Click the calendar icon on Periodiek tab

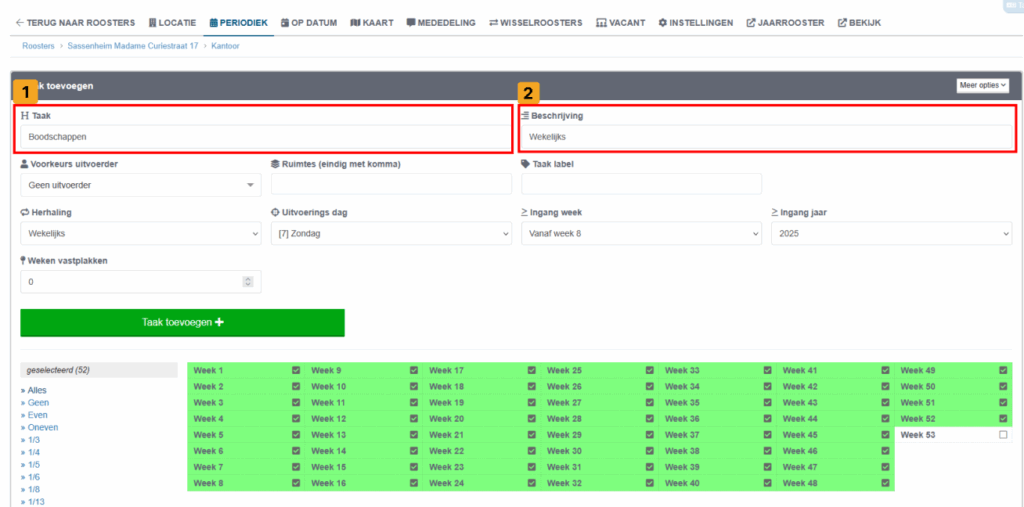click(213, 22)
